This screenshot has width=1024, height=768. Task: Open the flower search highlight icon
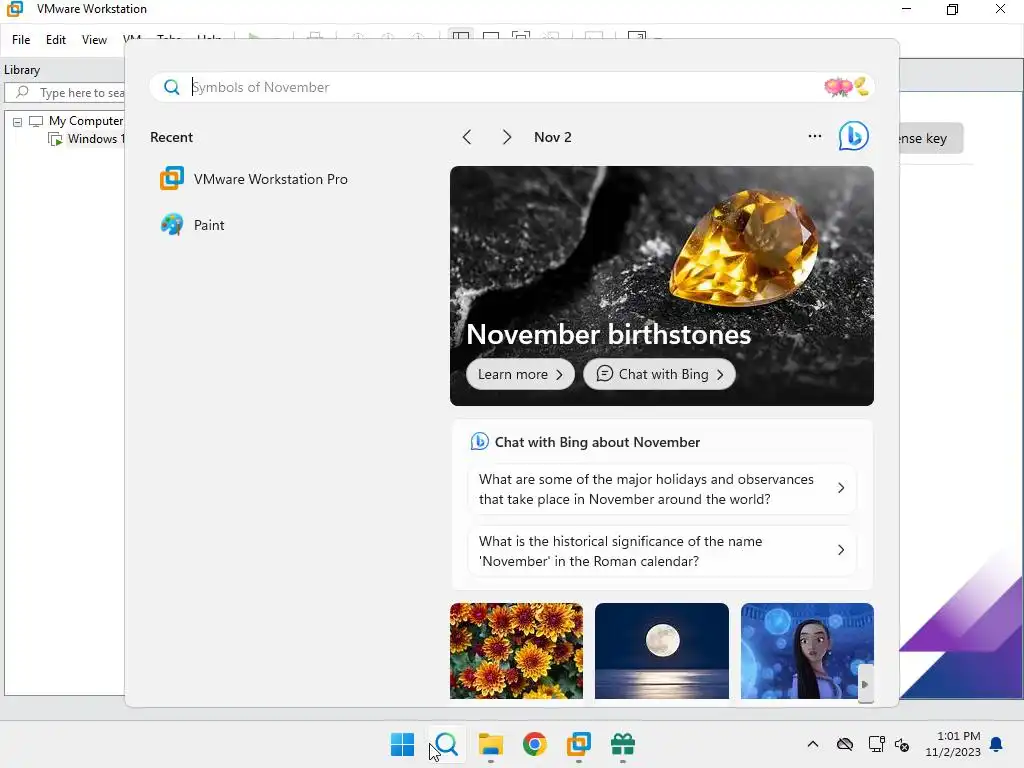pyautogui.click(x=846, y=86)
